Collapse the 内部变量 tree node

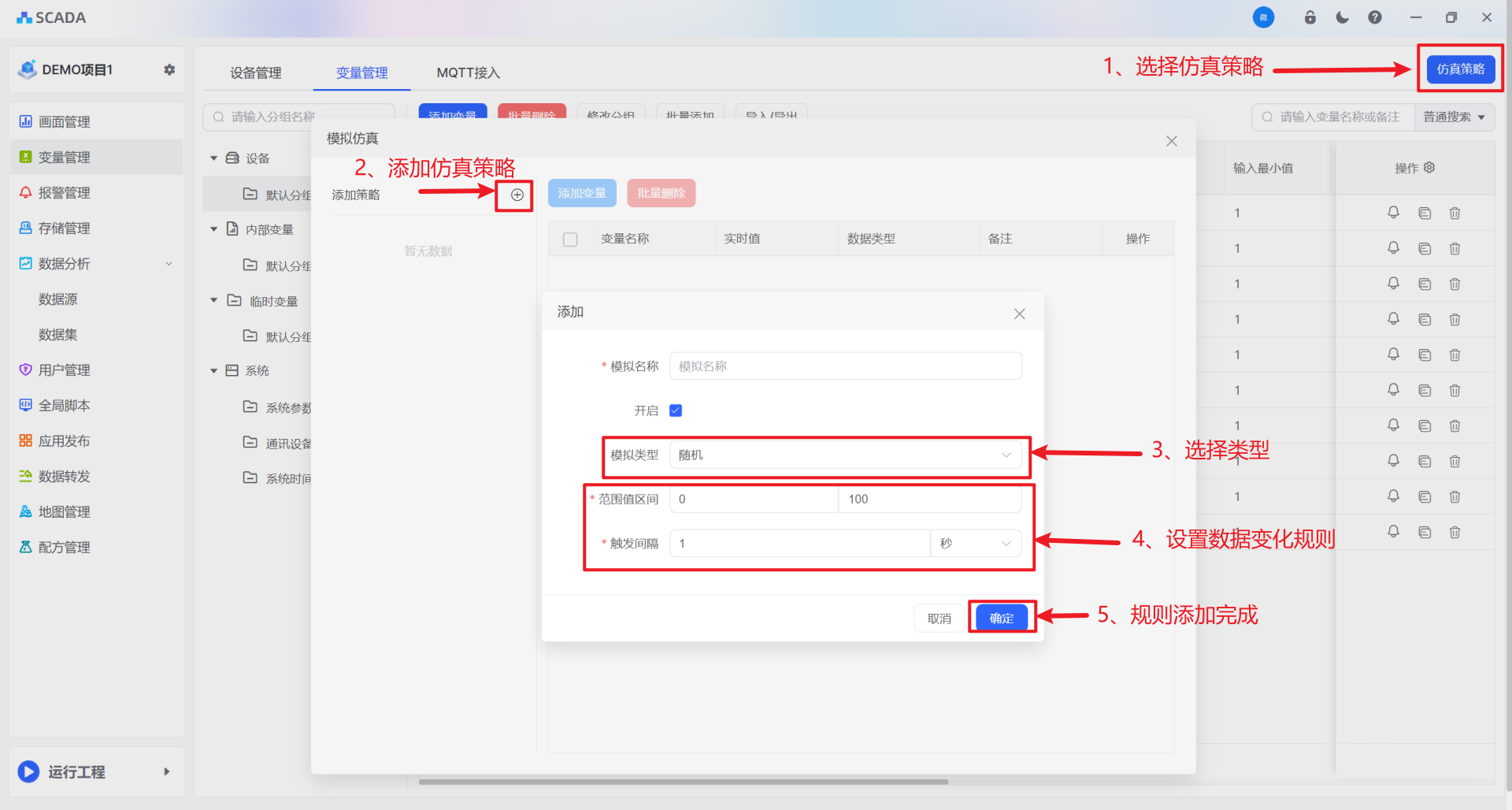213,229
